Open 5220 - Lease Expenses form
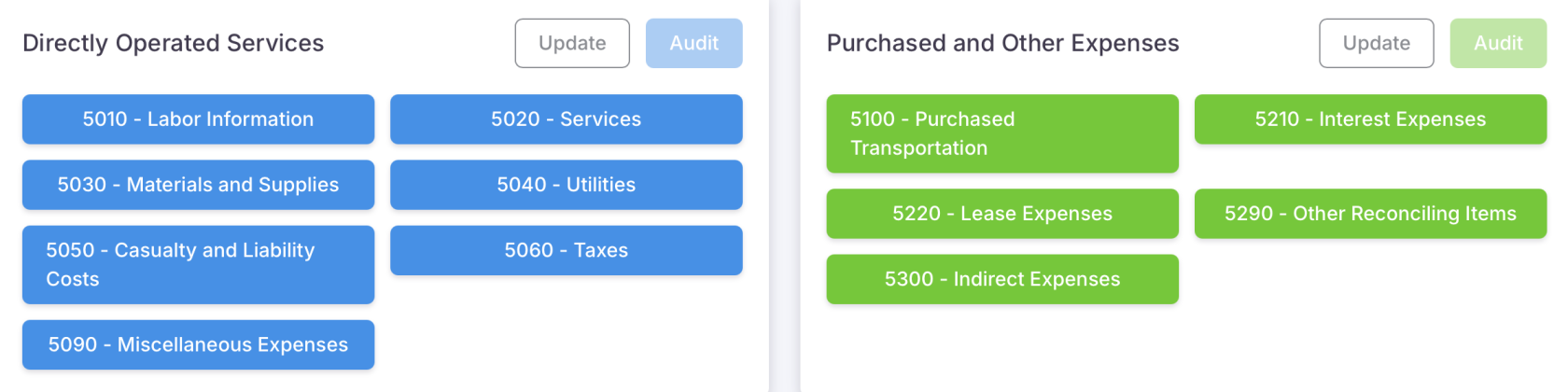The image size is (1568, 392). point(1001,214)
